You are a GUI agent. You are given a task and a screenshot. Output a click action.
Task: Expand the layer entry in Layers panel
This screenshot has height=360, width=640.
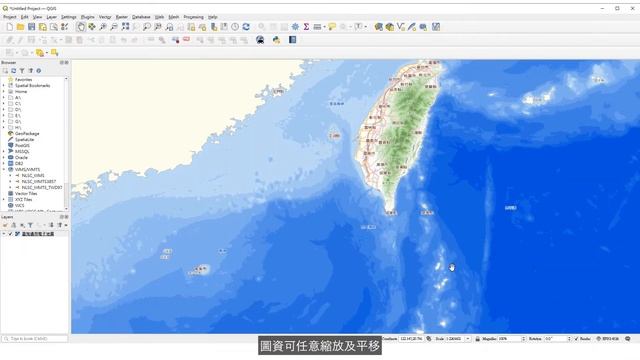(4, 234)
